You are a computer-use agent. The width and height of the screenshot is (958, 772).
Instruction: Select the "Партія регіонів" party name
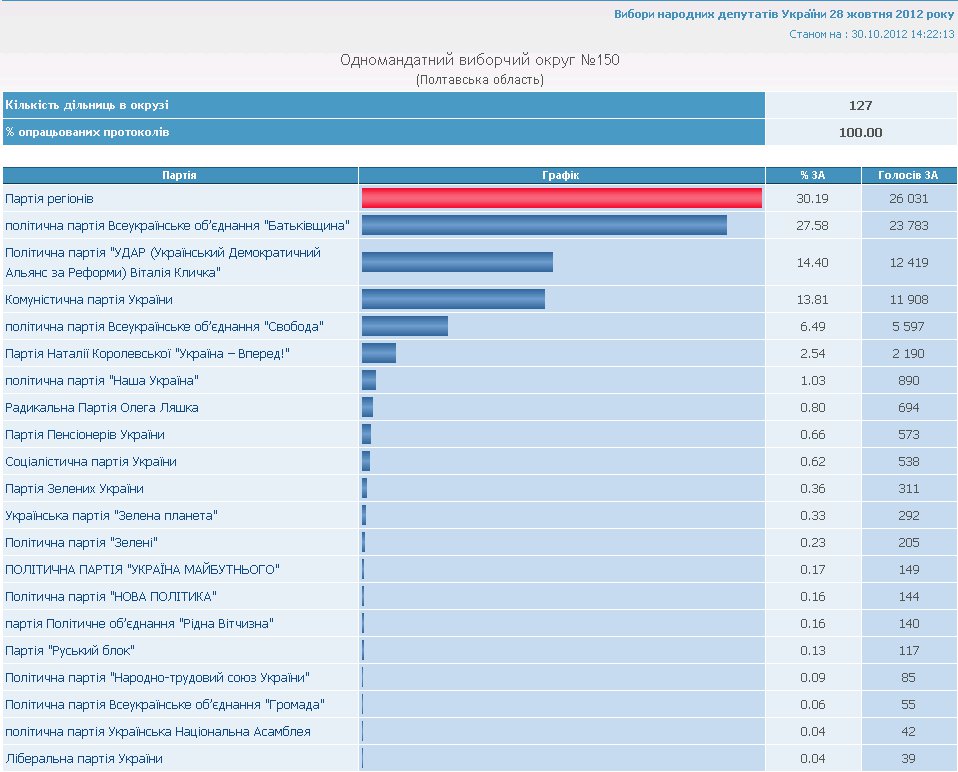coord(50,199)
